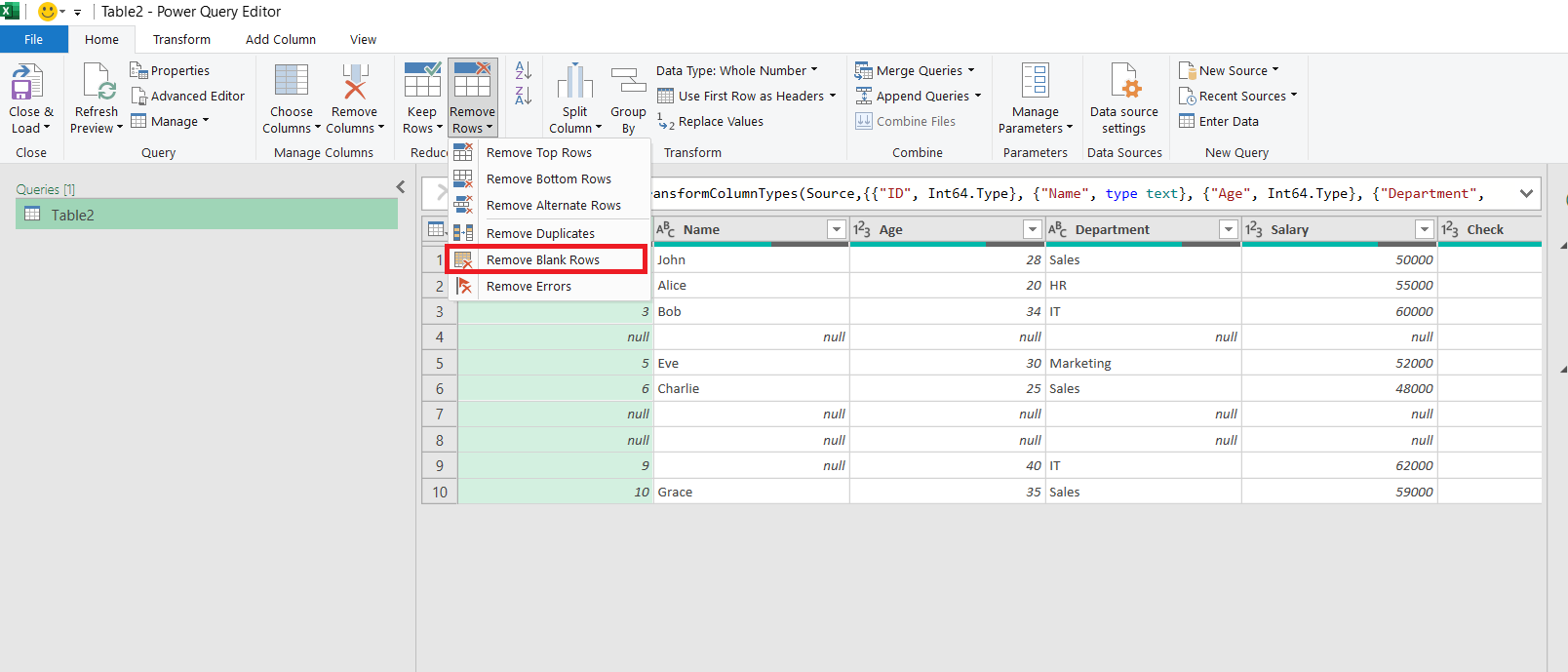Screen dimensions: 1568x672
Task: Select Remove Duplicates
Action: pyautogui.click(x=549, y=233)
